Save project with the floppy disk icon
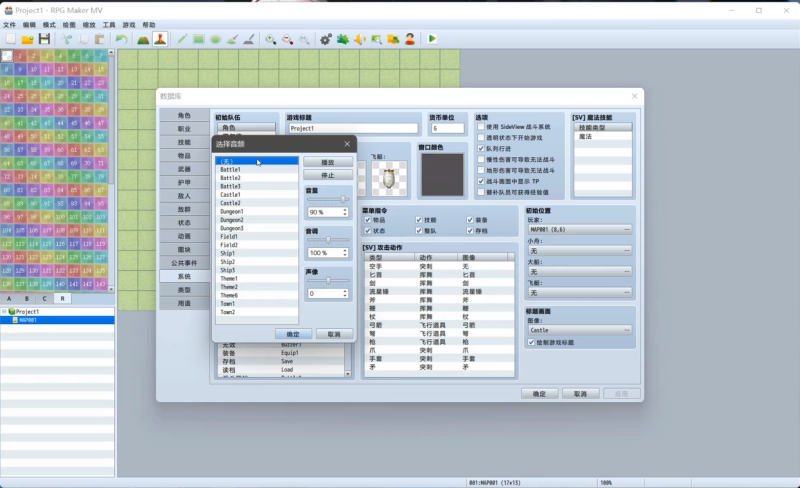 (44, 39)
